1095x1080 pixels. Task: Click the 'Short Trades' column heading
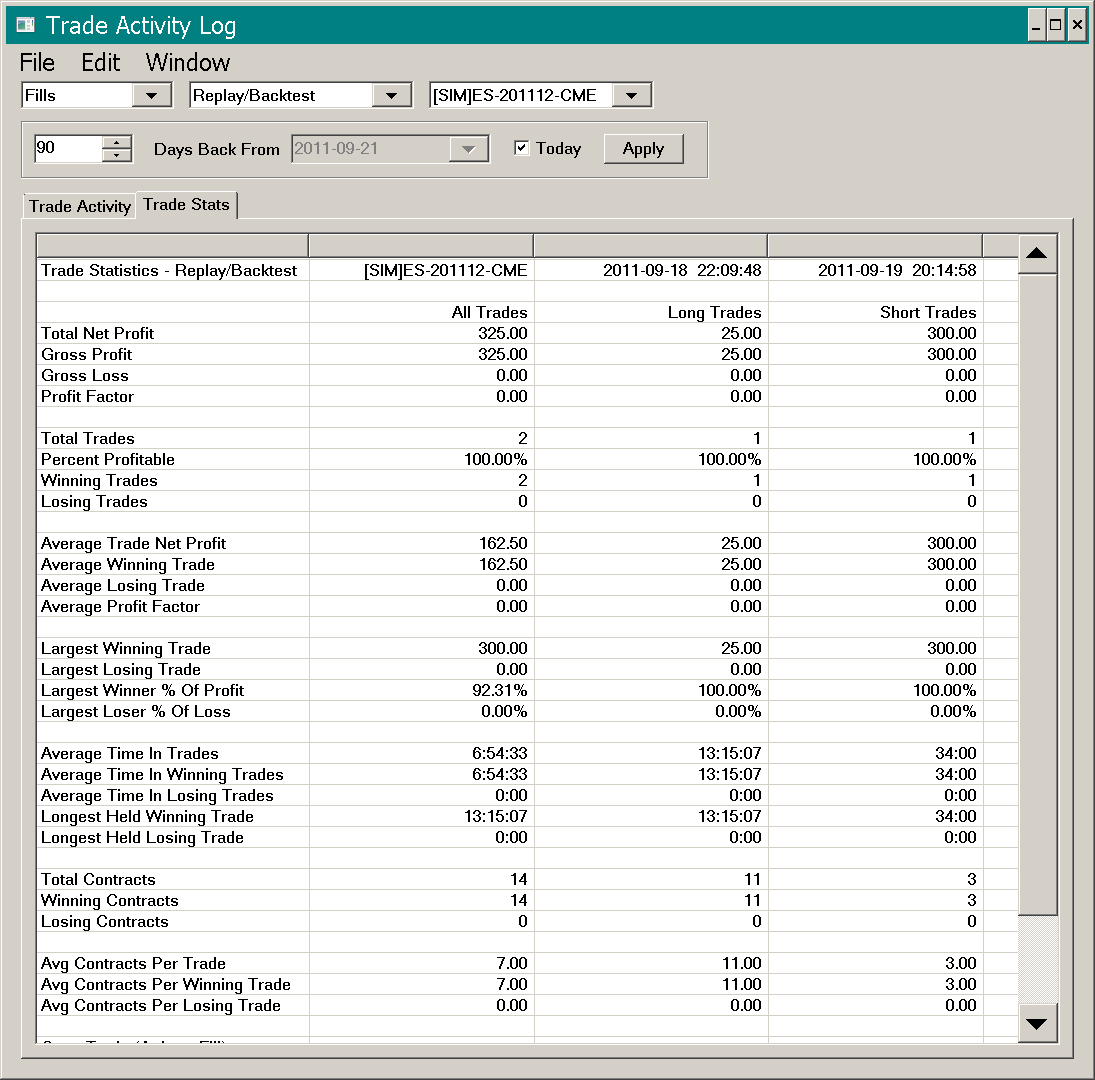(928, 312)
